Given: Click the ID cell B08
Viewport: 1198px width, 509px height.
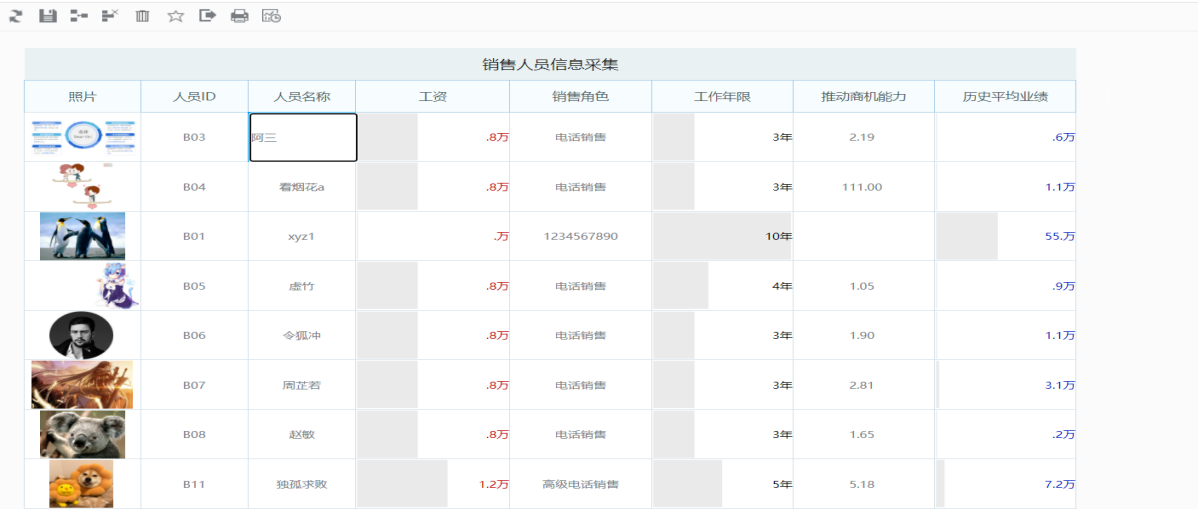Looking at the screenshot, I should coord(194,435).
